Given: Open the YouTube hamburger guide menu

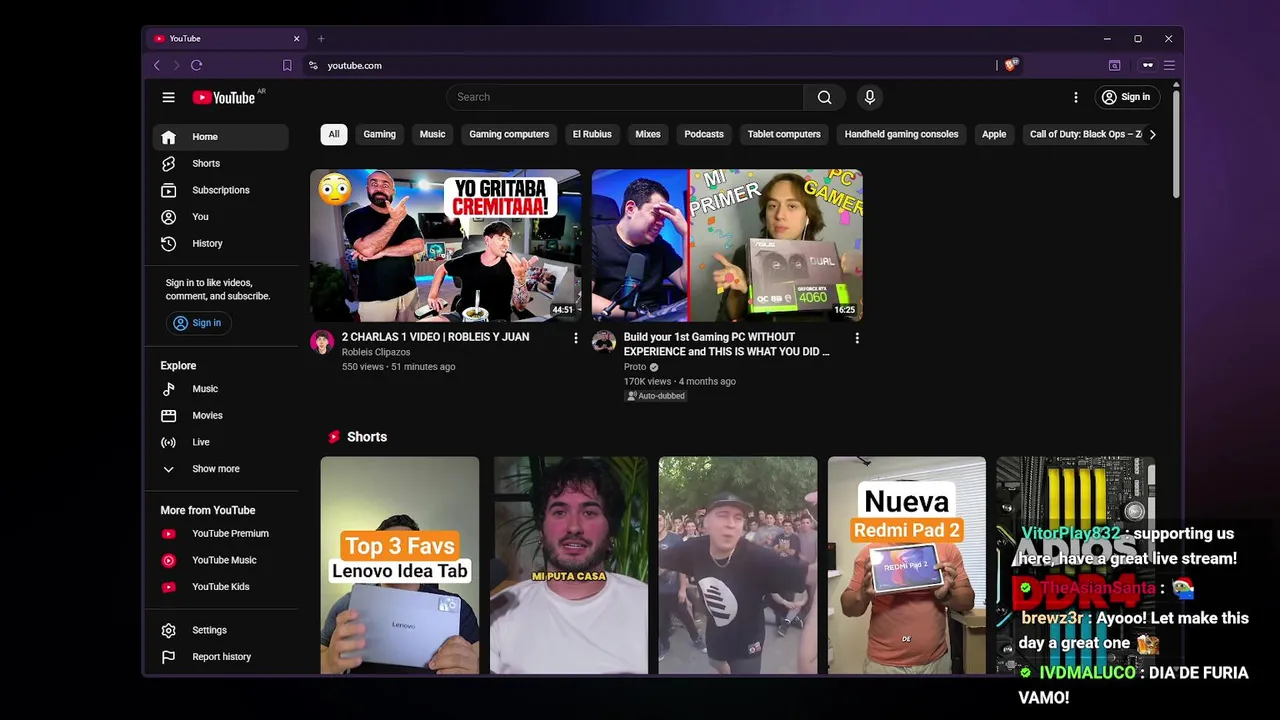Looking at the screenshot, I should (168, 97).
